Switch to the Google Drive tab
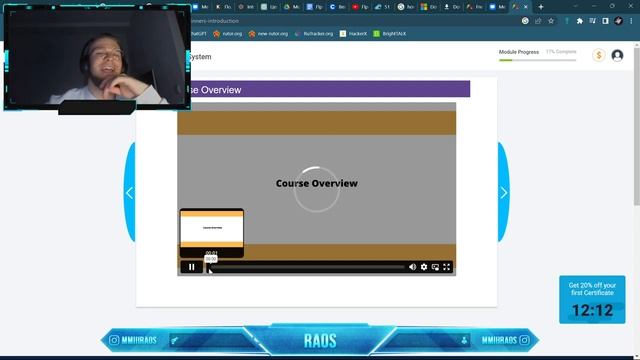 (x=291, y=7)
